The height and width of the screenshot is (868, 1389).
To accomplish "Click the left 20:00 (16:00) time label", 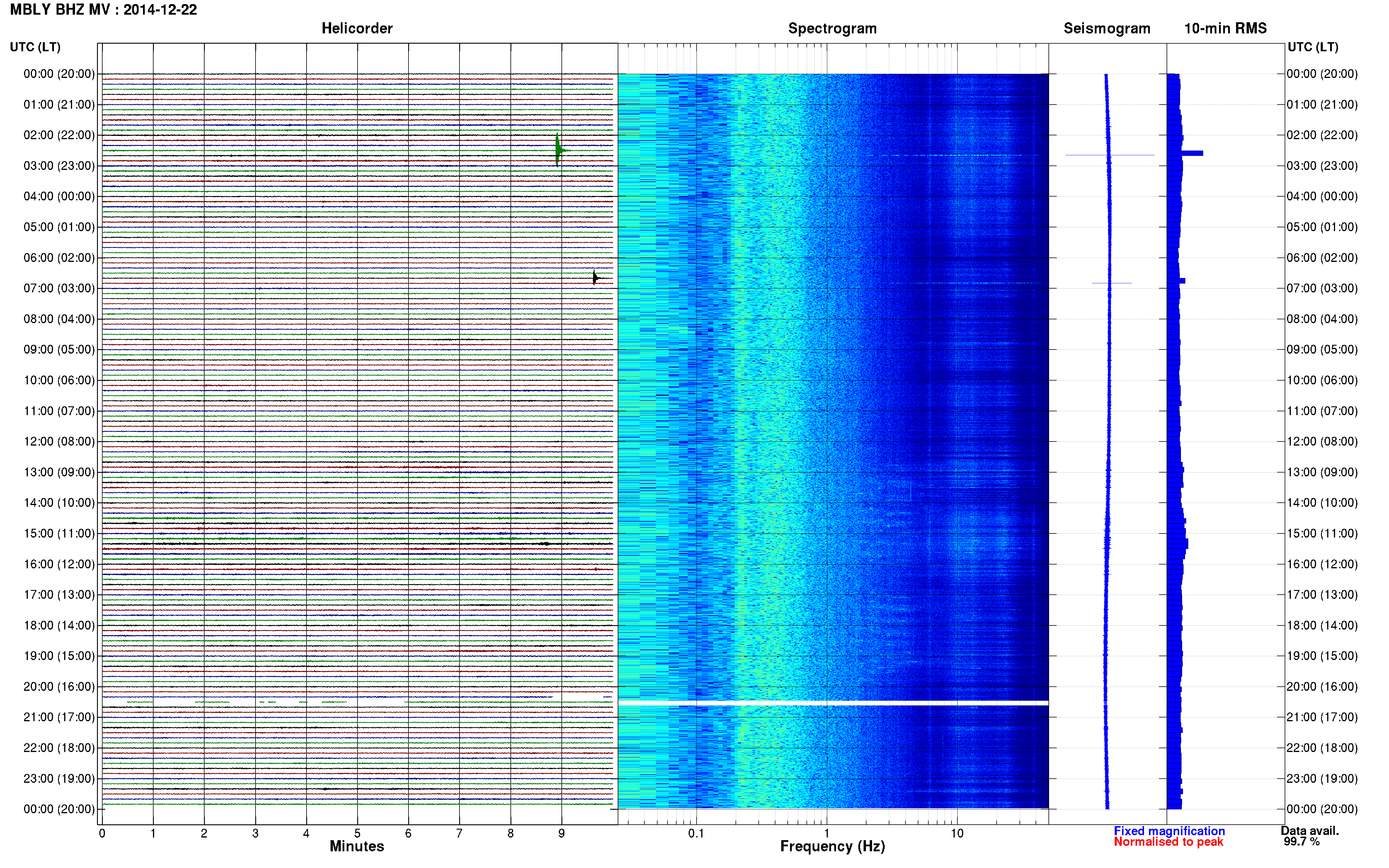I will click(59, 687).
